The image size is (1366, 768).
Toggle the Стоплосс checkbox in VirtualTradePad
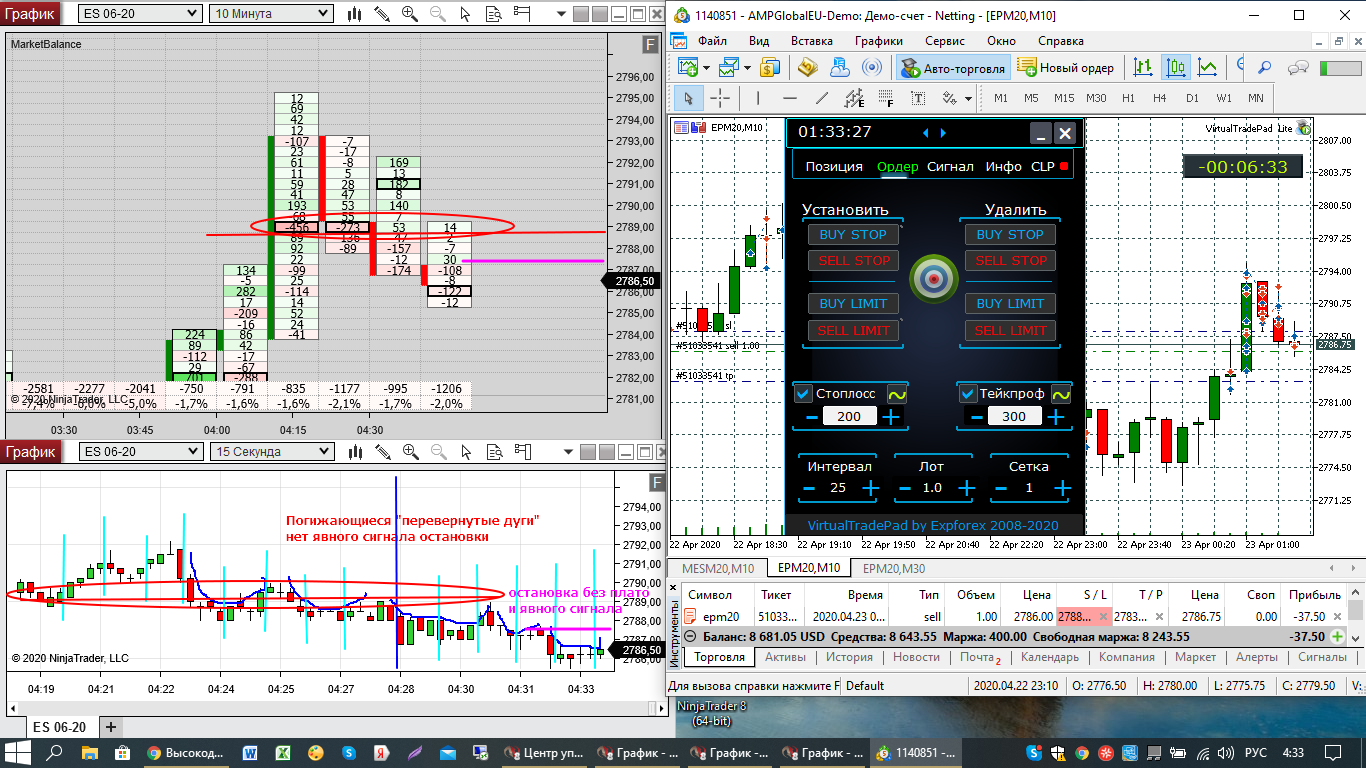pyautogui.click(x=803, y=394)
